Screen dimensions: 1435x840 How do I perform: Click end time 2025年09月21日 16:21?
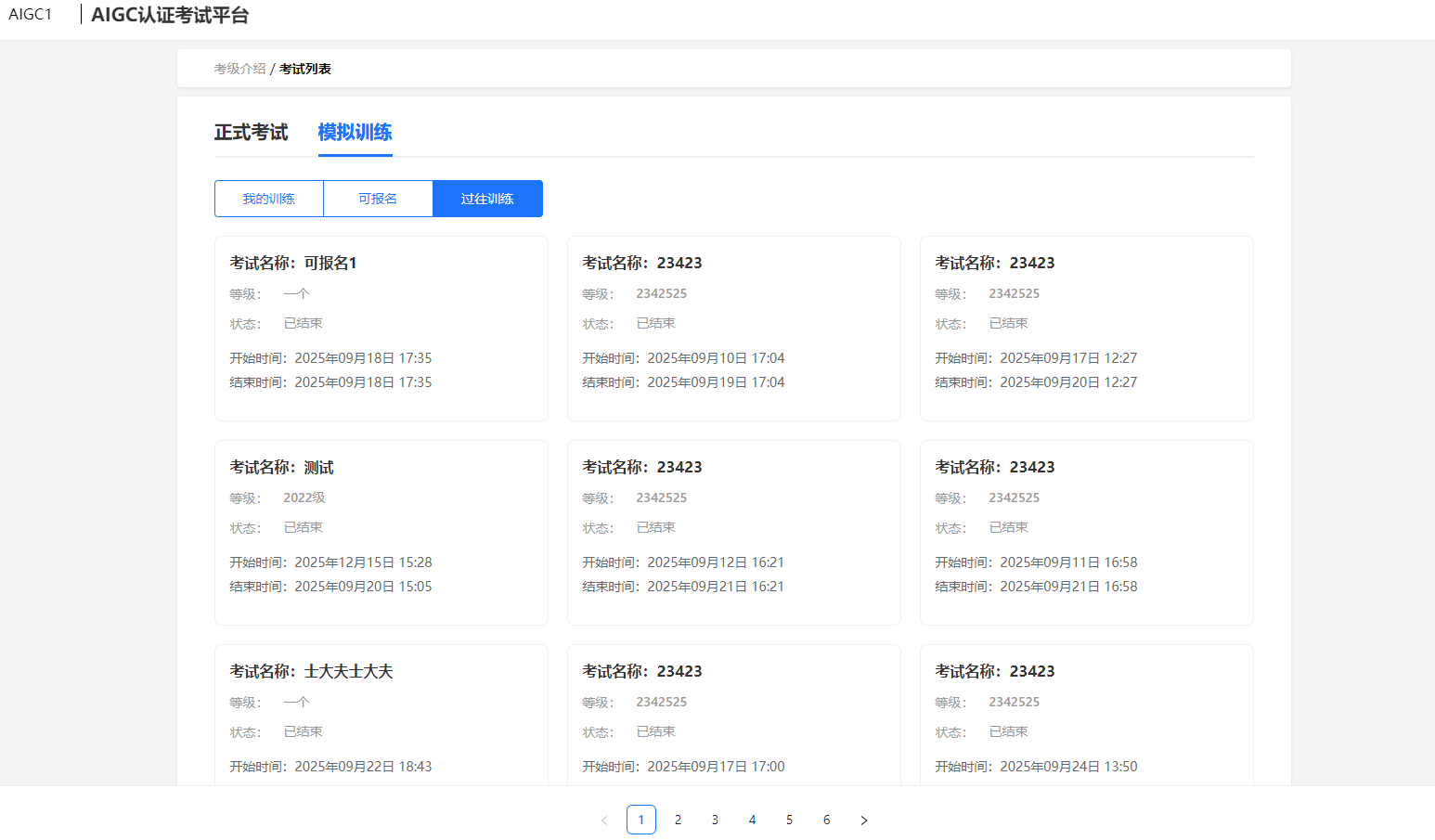(x=716, y=587)
